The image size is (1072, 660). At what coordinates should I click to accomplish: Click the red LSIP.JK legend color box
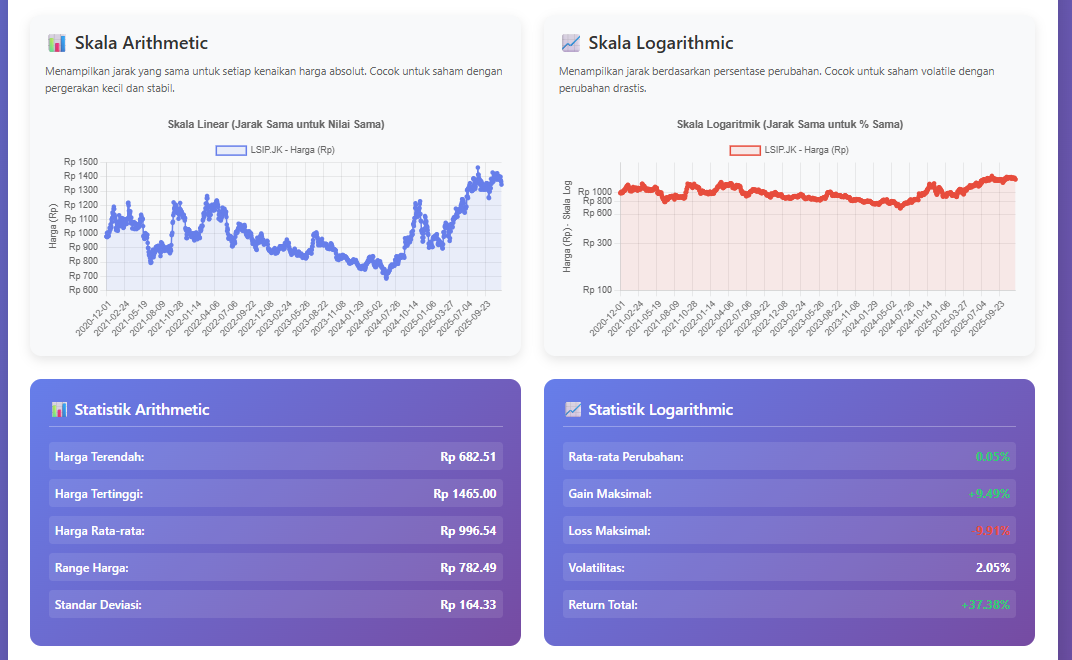pos(744,150)
